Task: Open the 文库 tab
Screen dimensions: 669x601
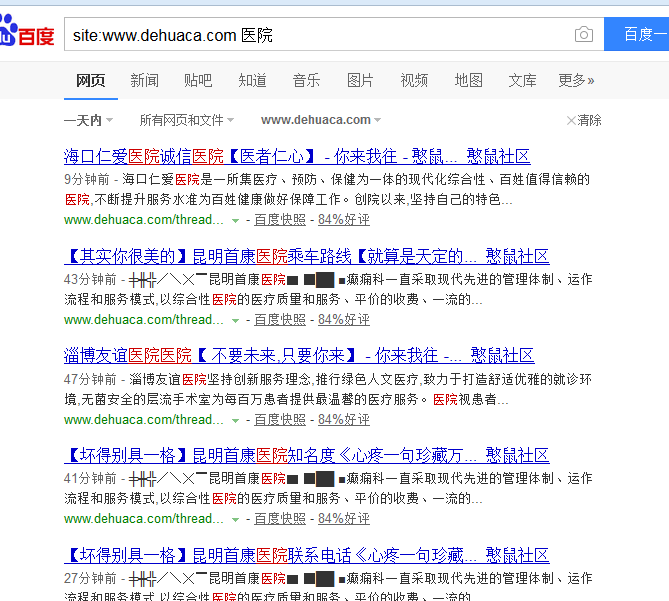Action: pos(522,80)
